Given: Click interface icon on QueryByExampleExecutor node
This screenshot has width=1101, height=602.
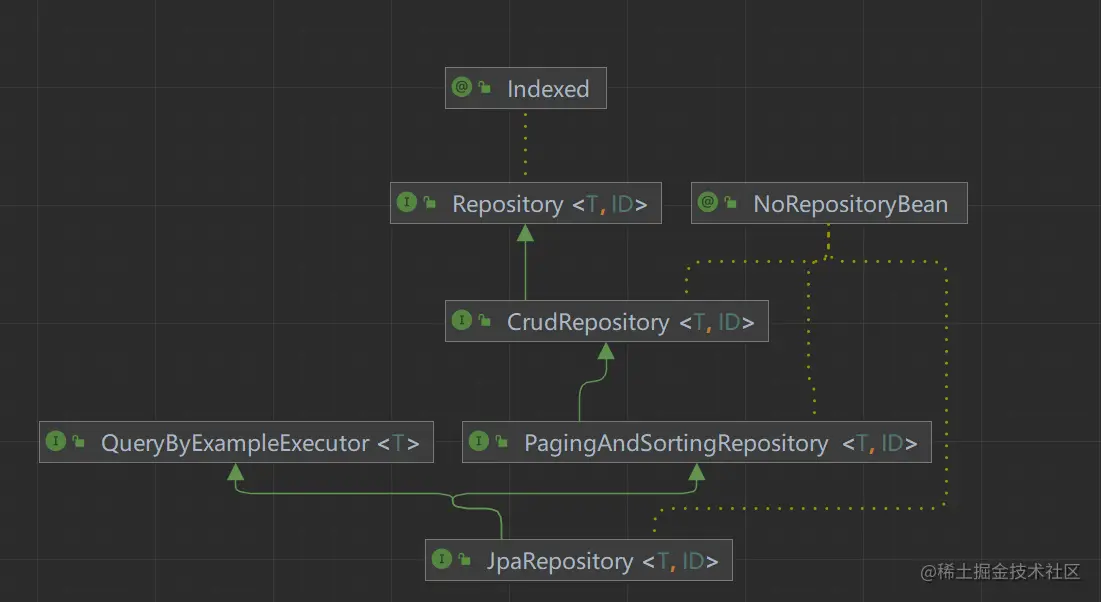Looking at the screenshot, I should (55, 441).
